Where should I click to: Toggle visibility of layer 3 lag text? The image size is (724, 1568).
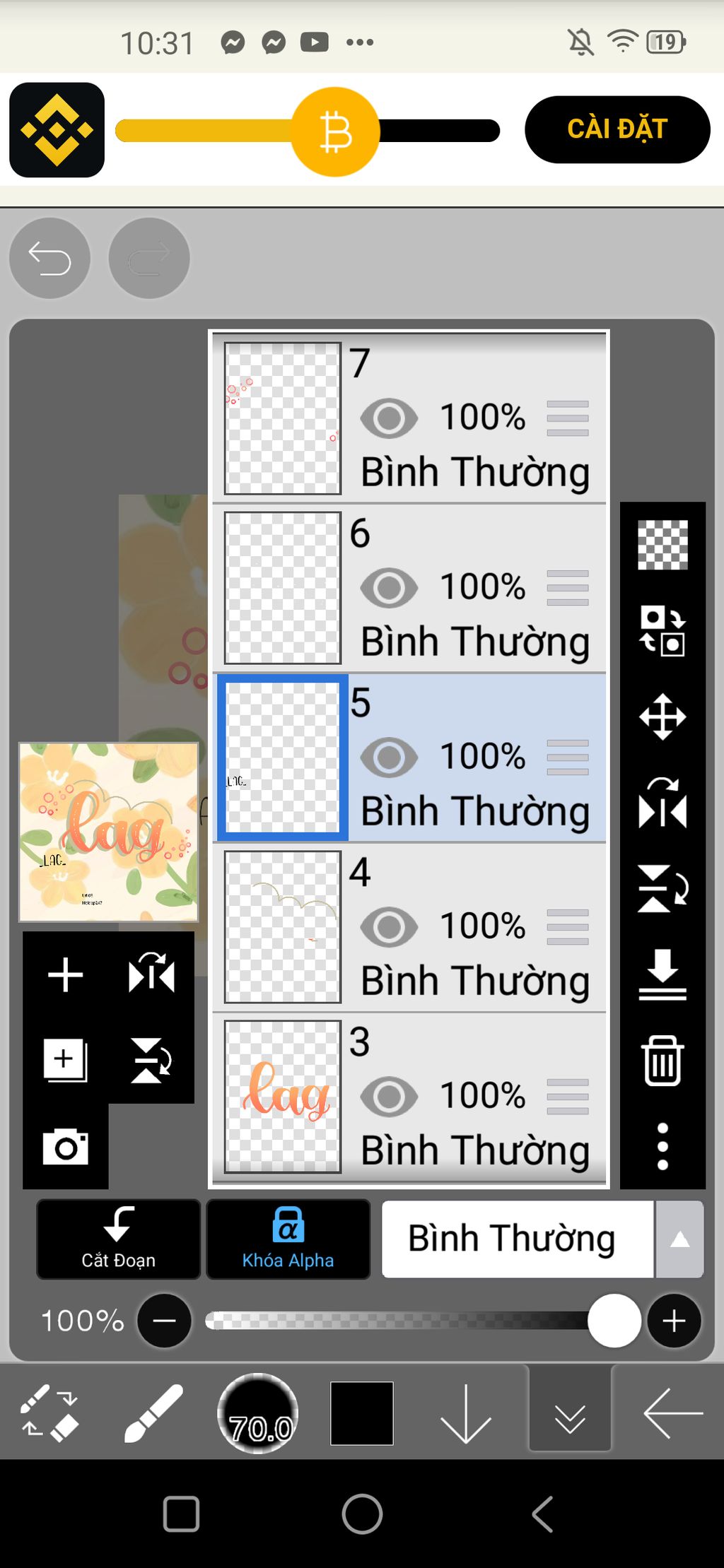[389, 1097]
